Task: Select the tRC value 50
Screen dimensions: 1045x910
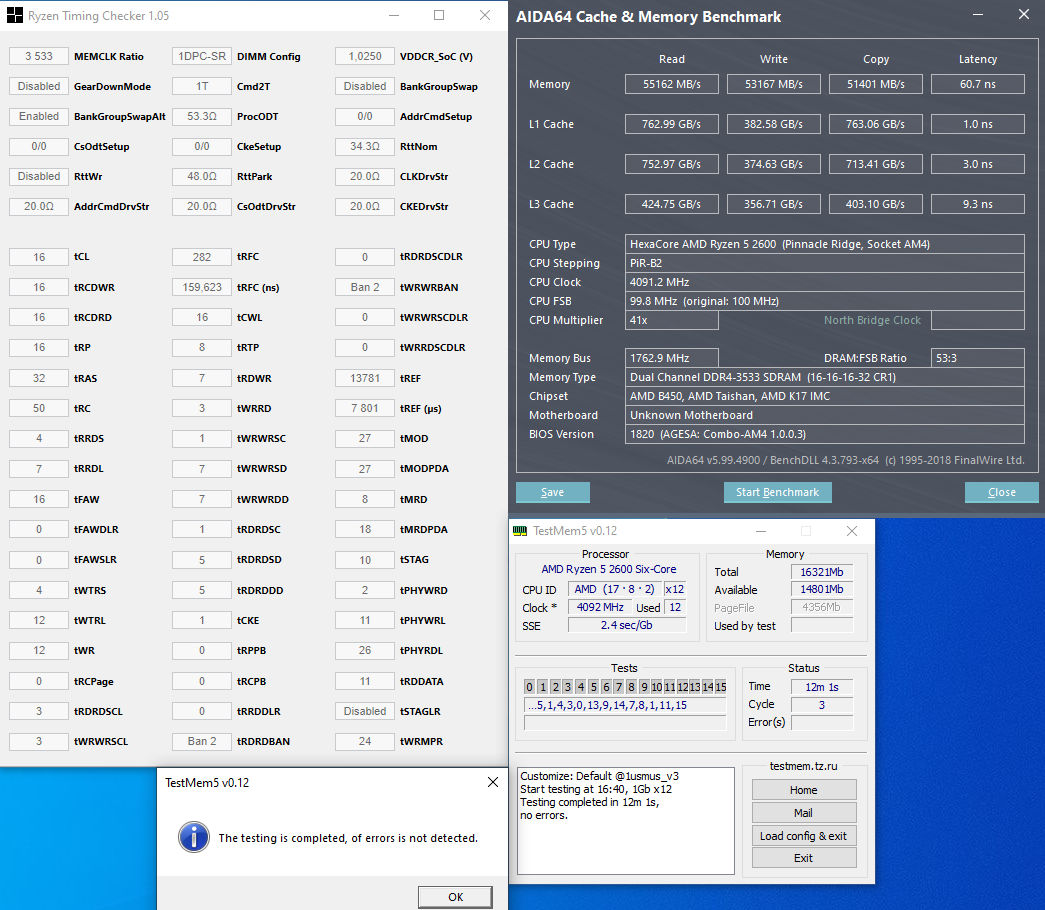Action: click(39, 408)
